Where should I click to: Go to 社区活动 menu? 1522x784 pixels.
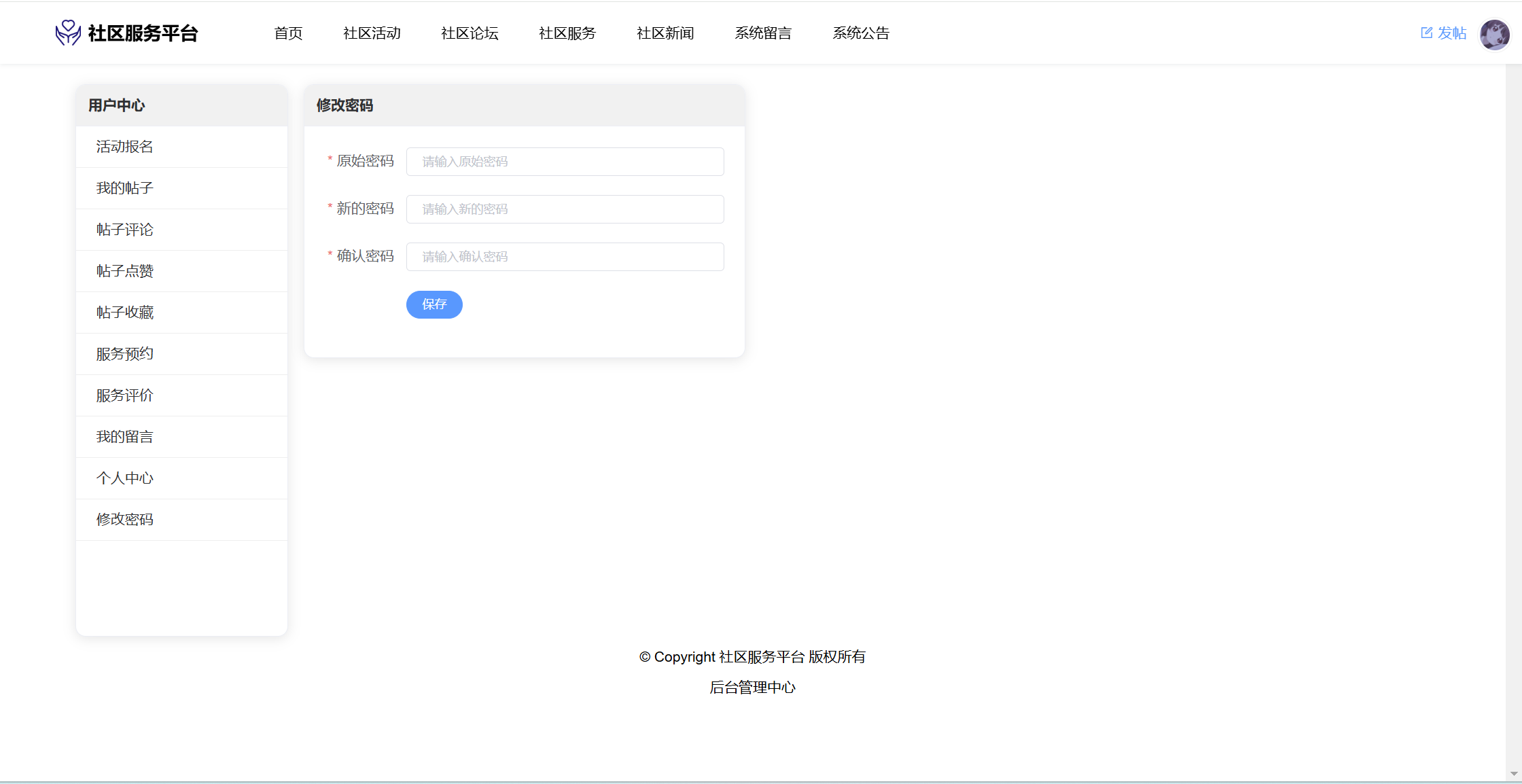point(372,33)
